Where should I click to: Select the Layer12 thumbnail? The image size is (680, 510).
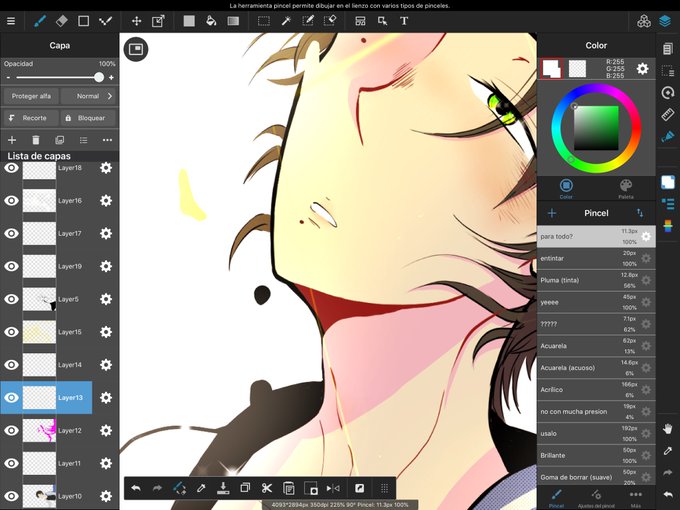[39, 430]
